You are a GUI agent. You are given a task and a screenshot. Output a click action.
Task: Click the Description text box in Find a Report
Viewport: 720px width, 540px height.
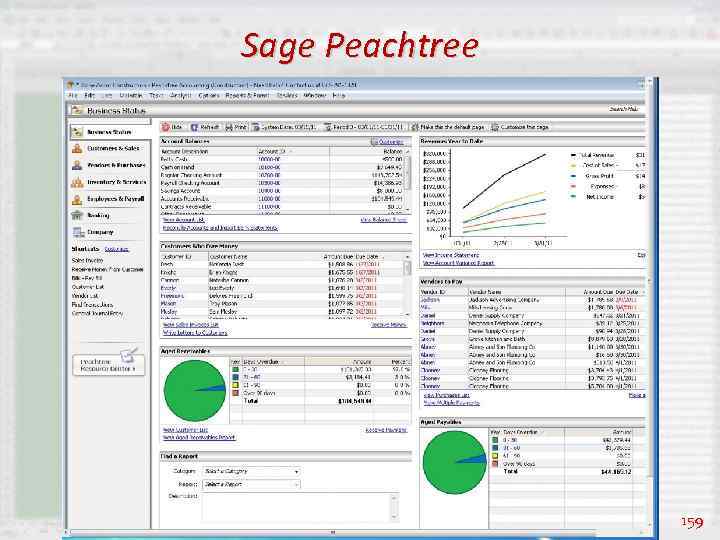(x=300, y=507)
